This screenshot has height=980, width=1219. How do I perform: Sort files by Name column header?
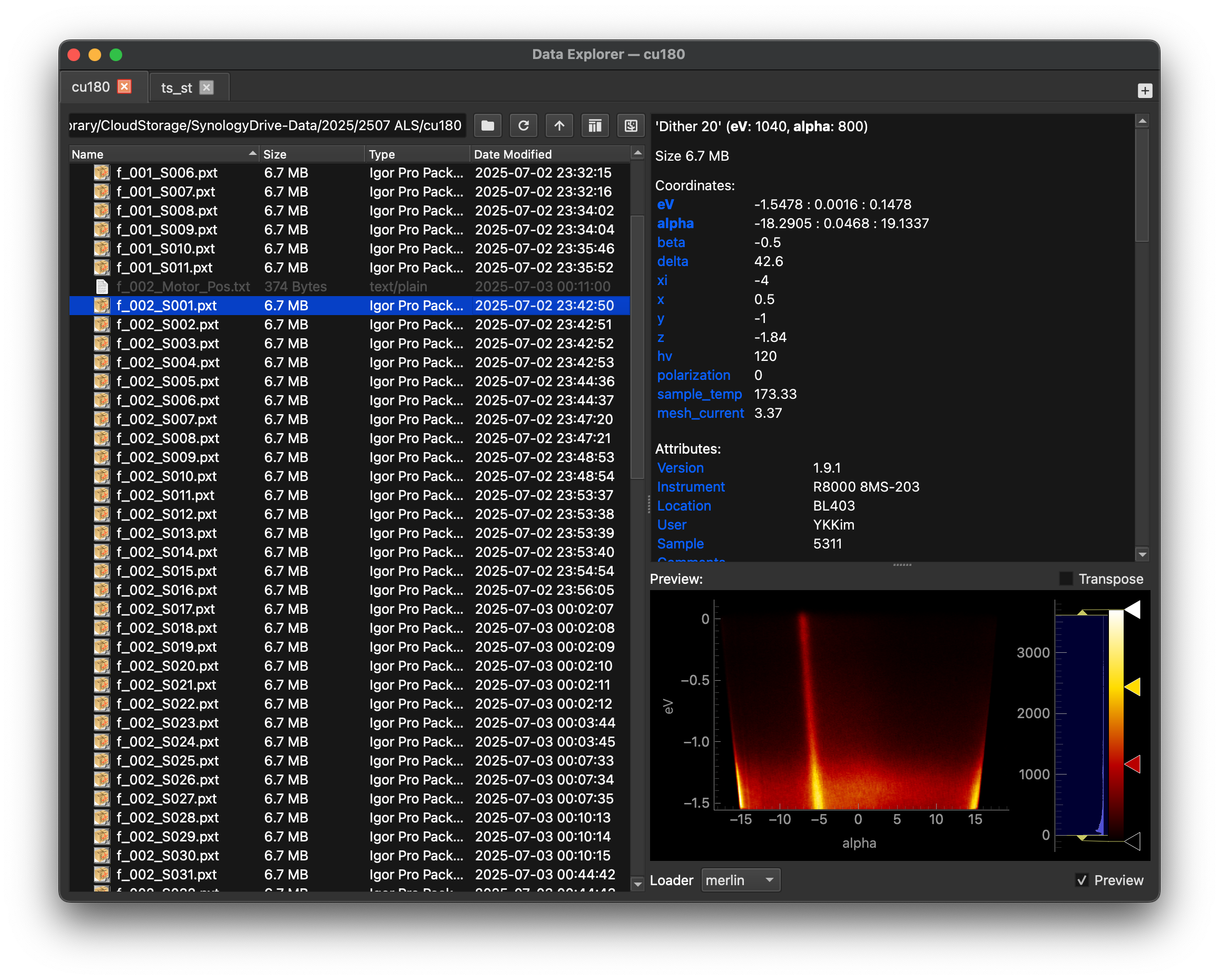[x=164, y=154]
